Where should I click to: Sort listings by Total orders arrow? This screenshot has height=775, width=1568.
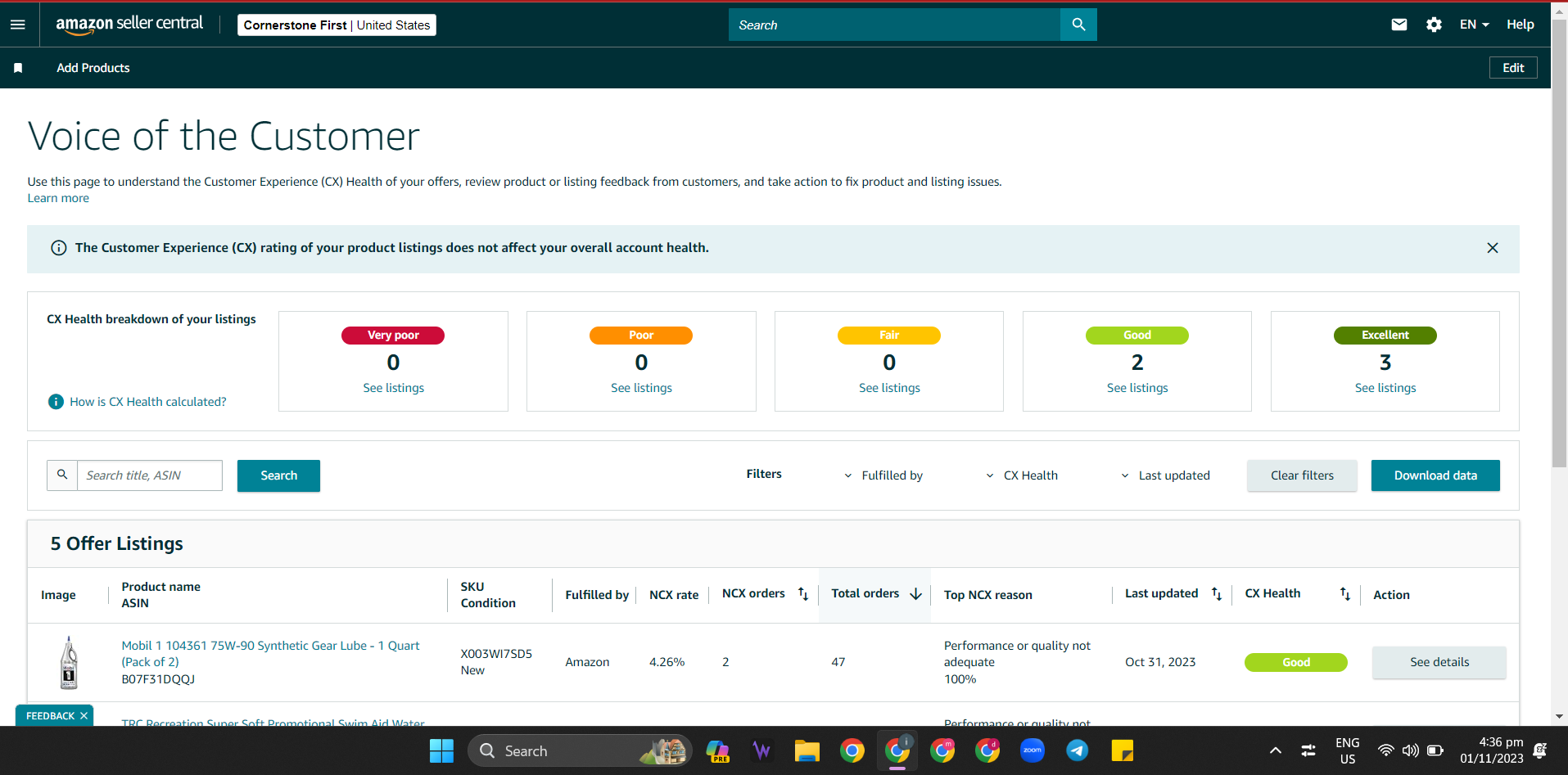tap(916, 594)
